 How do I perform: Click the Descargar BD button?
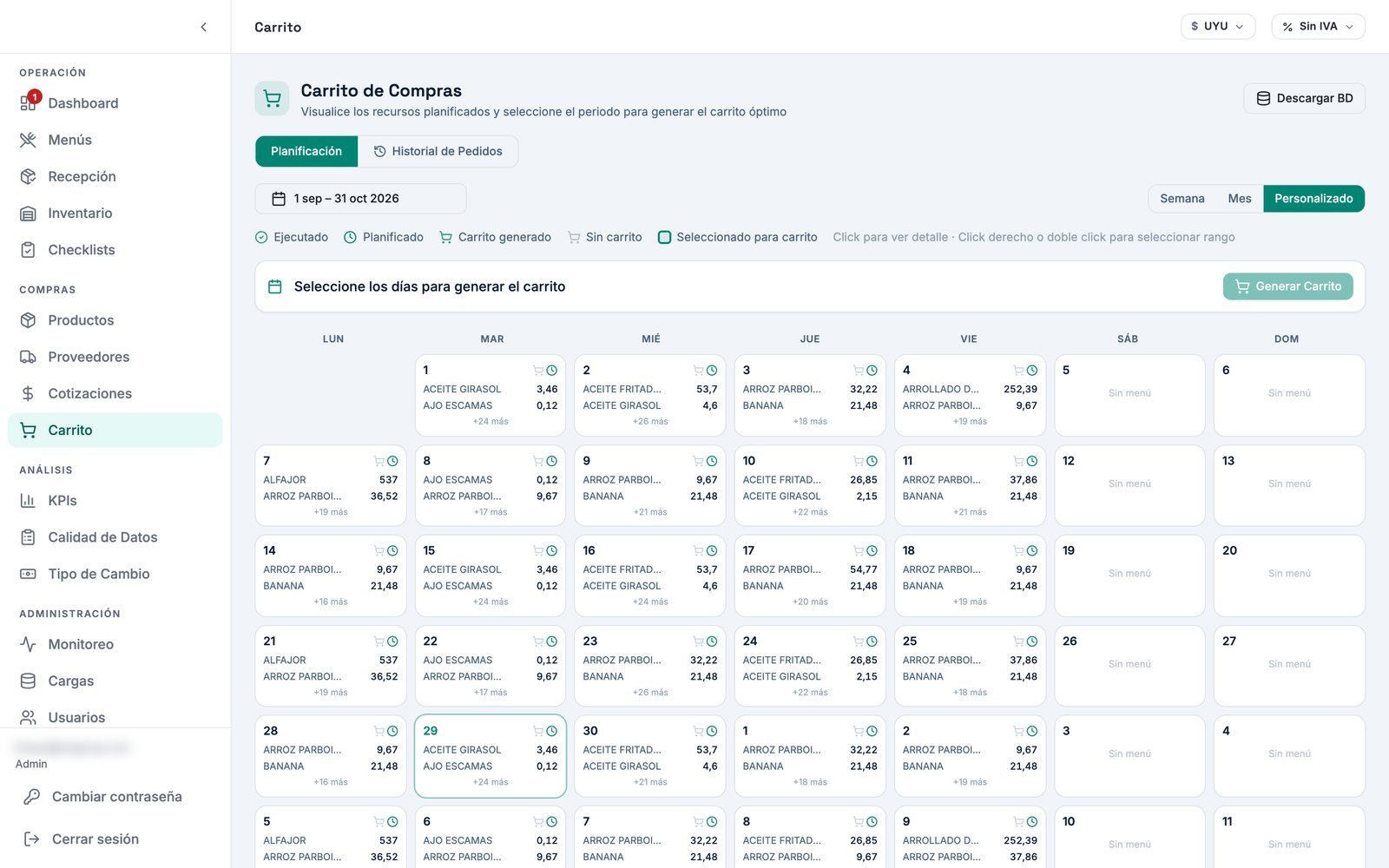1304,98
